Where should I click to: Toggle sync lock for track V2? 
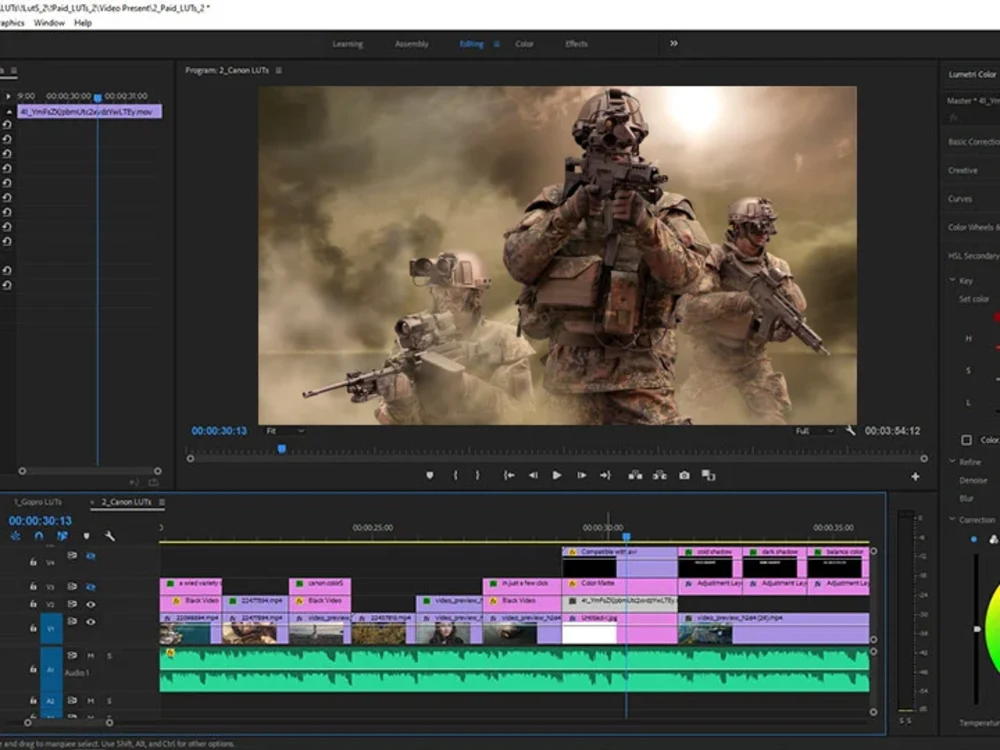click(72, 604)
